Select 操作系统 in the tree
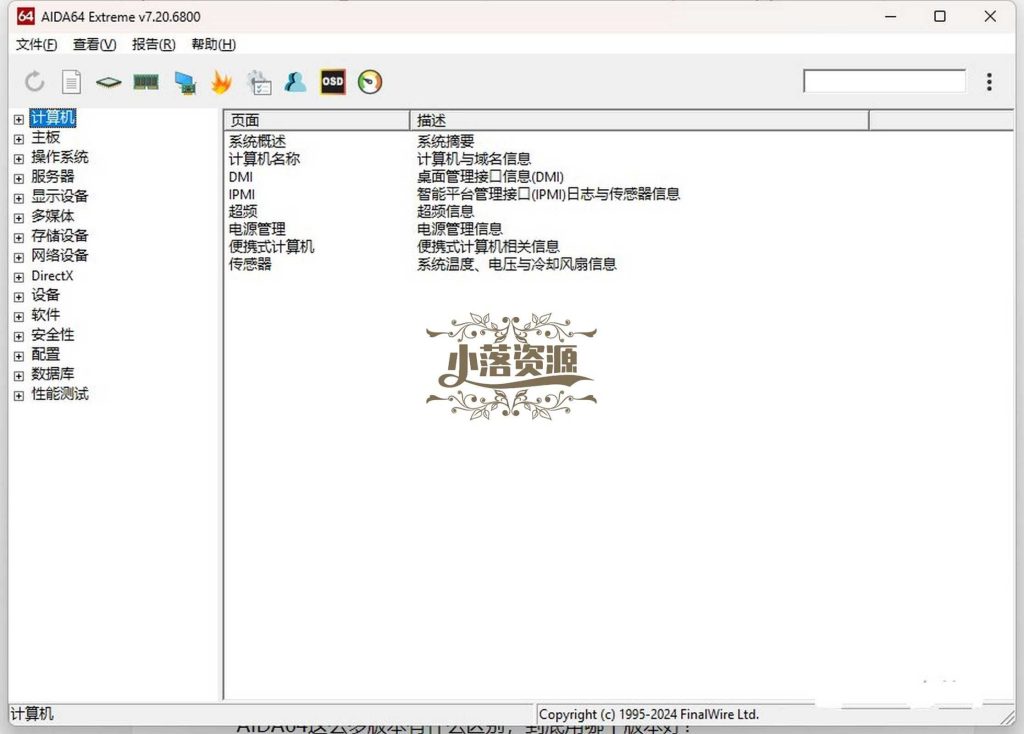This screenshot has width=1024, height=734. (59, 157)
